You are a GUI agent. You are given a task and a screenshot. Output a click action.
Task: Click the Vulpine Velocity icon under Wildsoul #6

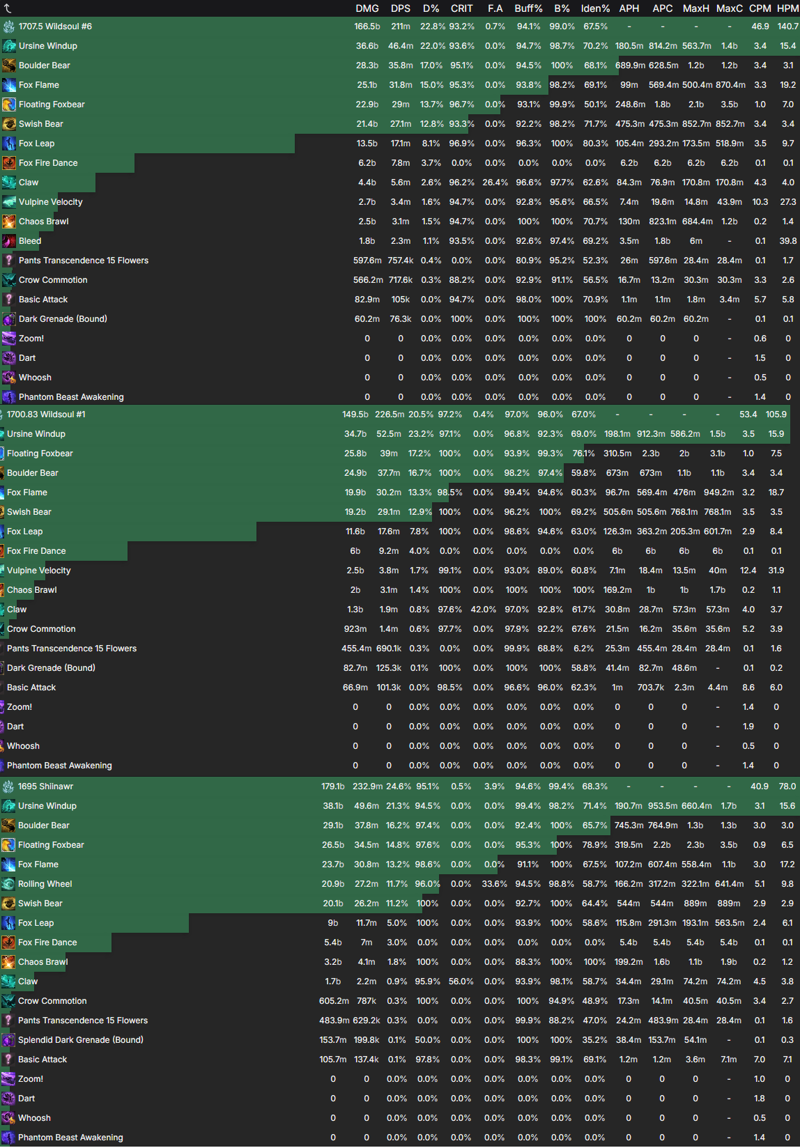tap(9, 202)
